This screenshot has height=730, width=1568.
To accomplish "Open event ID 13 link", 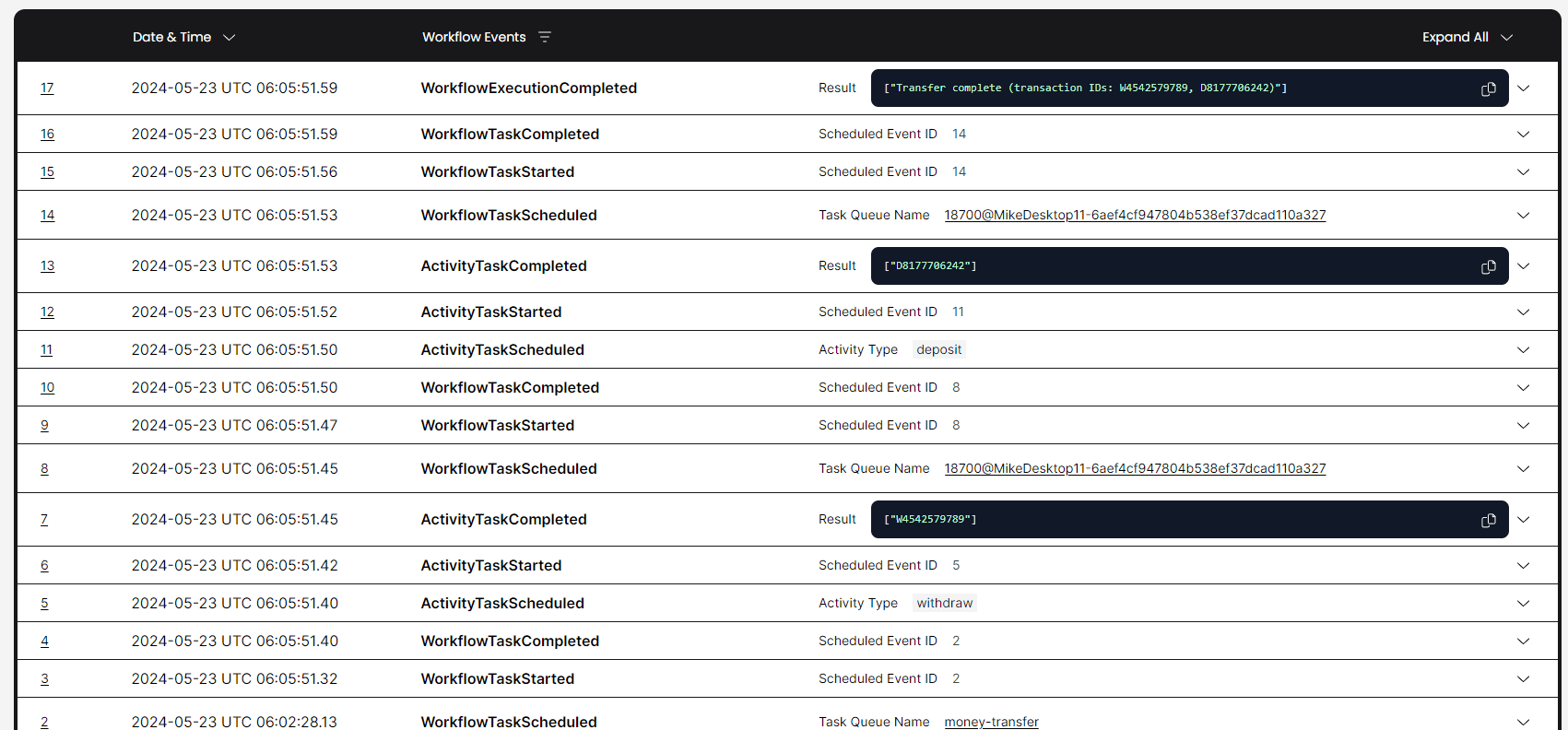I will [x=47, y=266].
